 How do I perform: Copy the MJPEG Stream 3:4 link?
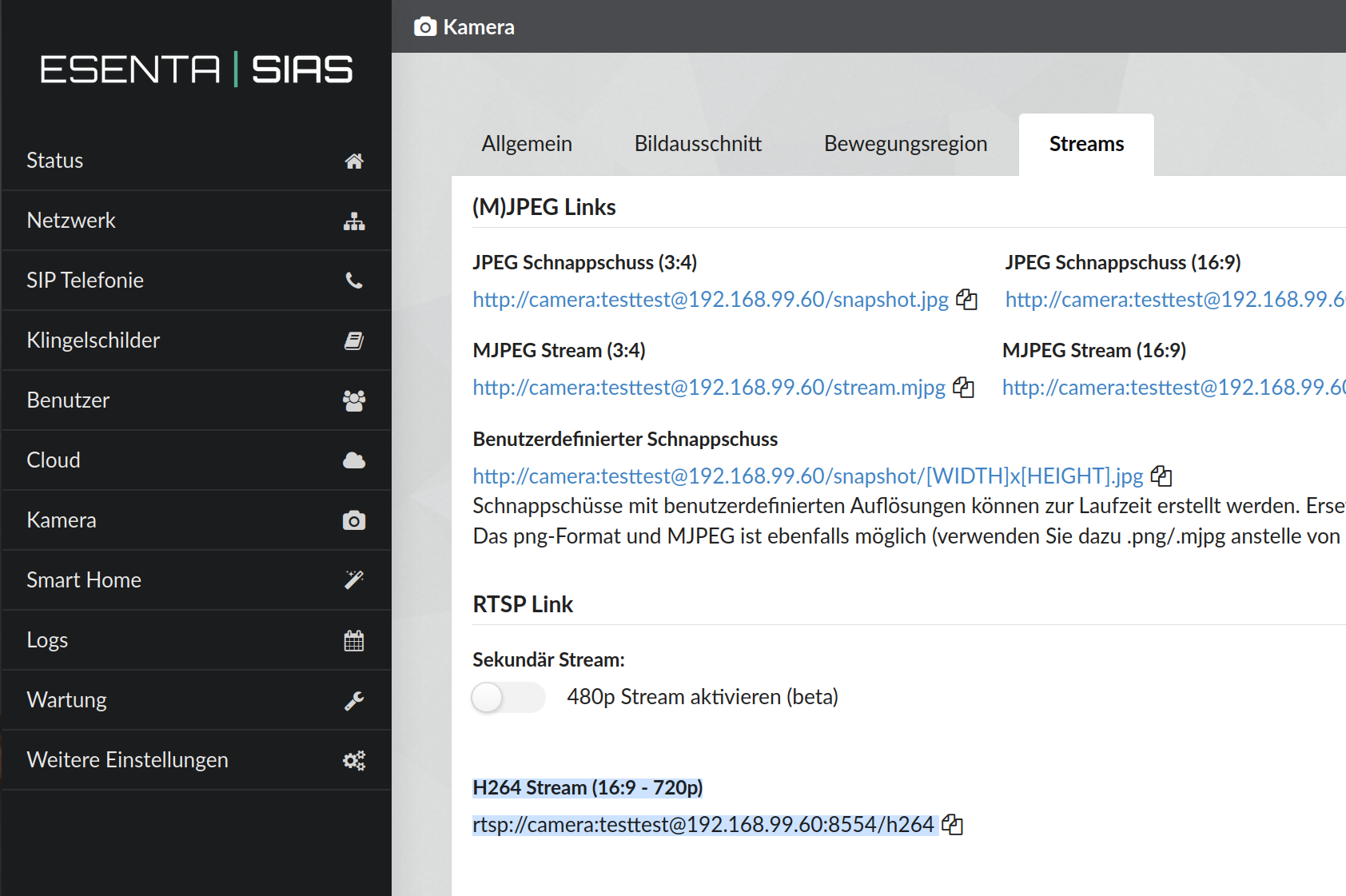point(964,388)
